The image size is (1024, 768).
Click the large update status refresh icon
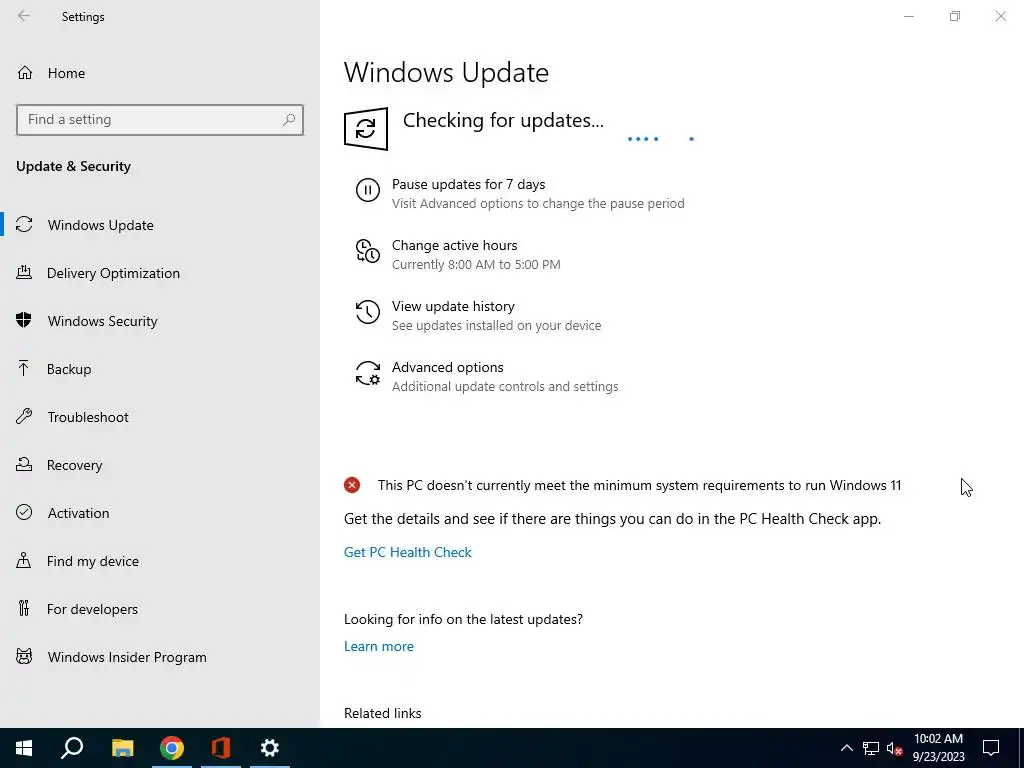tap(366, 129)
